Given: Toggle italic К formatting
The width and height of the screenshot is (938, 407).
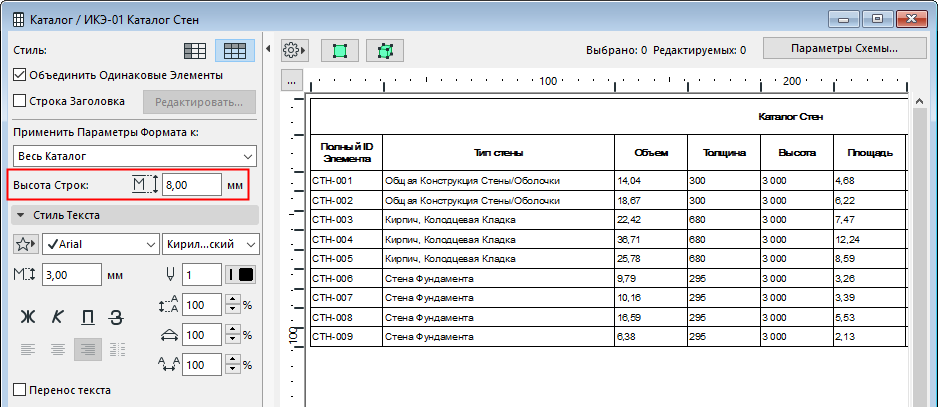Looking at the screenshot, I should point(57,317).
